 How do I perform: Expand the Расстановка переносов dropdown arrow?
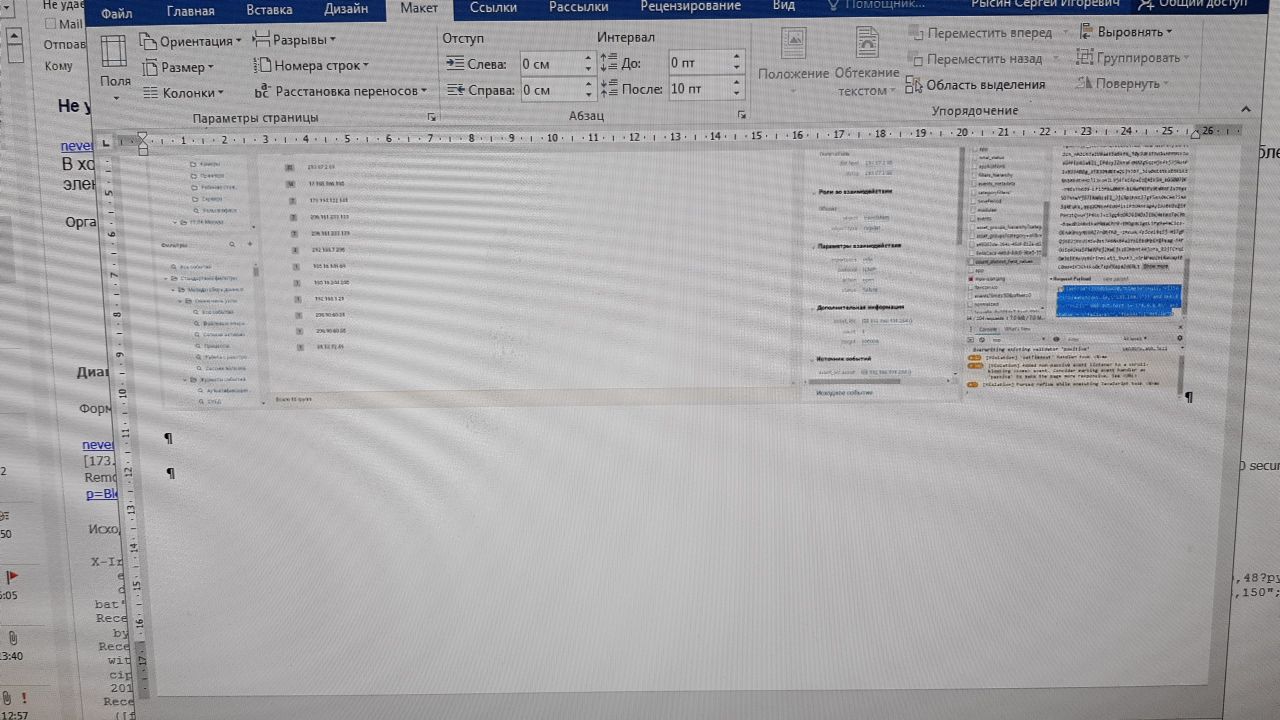pyautogui.click(x=423, y=91)
